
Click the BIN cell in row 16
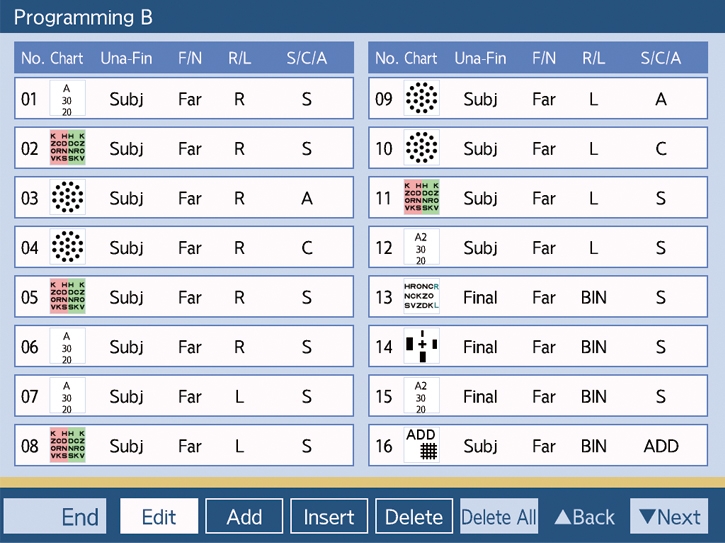pos(594,446)
